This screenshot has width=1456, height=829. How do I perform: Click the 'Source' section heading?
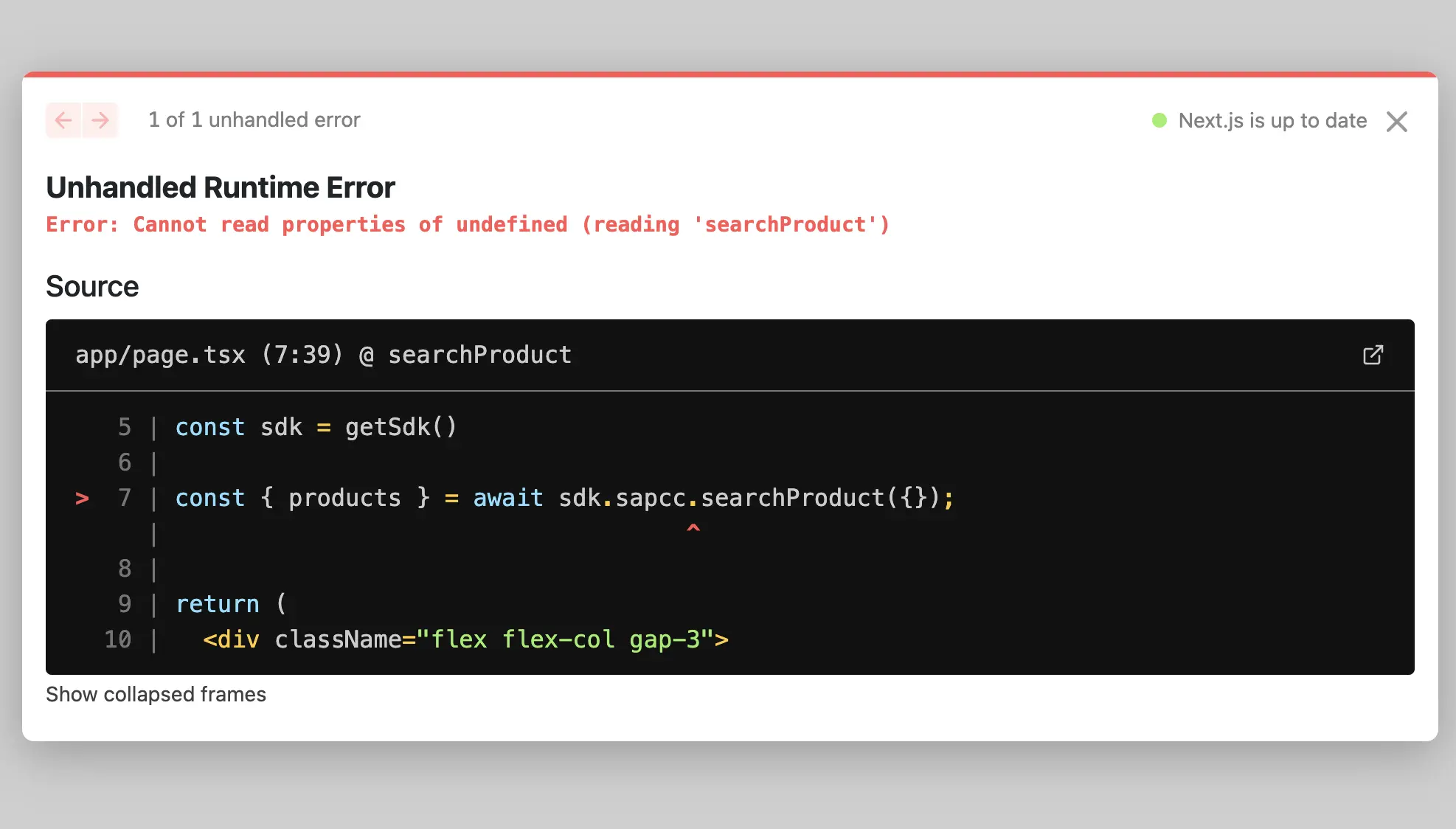tap(92, 286)
